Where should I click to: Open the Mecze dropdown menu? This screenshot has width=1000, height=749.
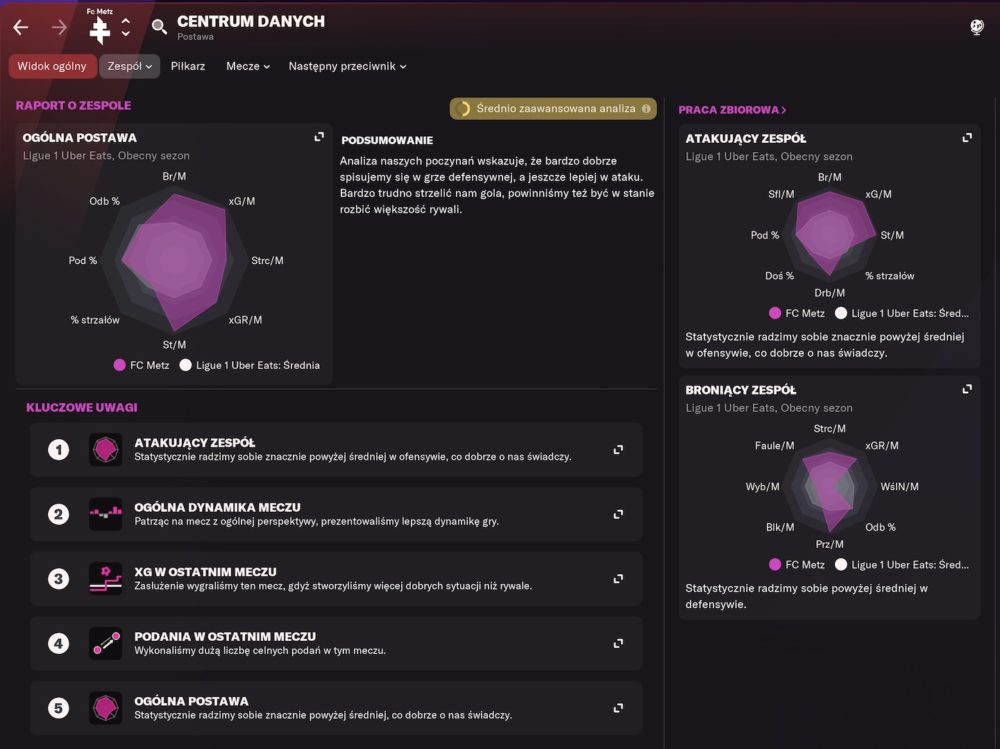248,66
